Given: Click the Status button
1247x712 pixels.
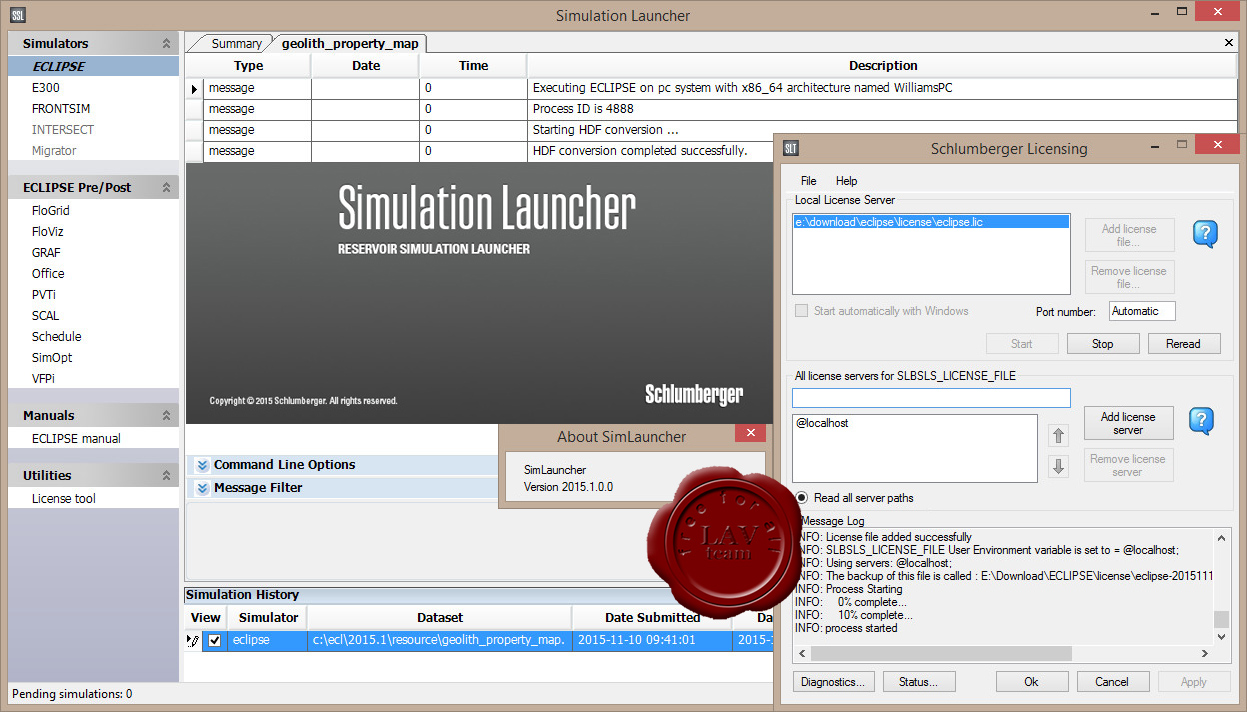Looking at the screenshot, I should point(918,682).
